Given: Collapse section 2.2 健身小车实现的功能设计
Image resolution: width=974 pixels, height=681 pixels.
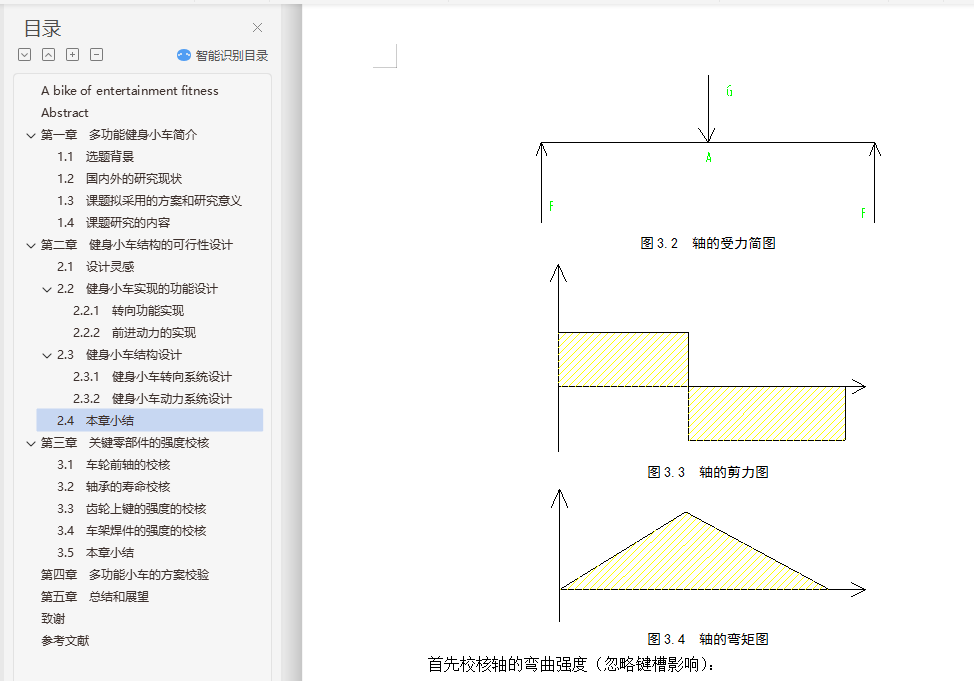Looking at the screenshot, I should point(47,290).
